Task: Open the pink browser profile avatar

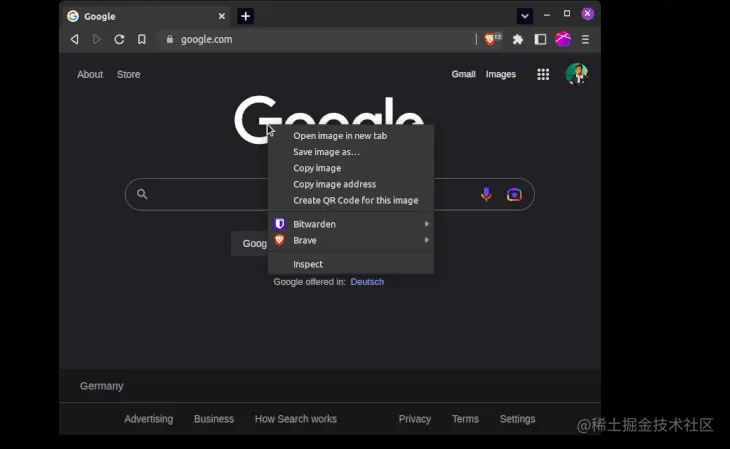Action: [x=563, y=40]
